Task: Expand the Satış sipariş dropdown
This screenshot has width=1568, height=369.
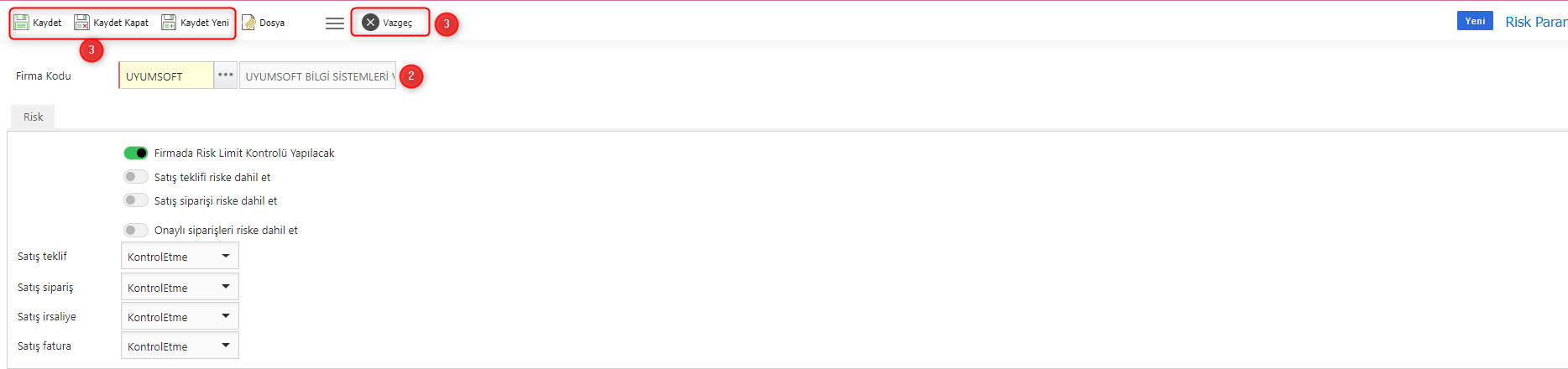Action: coord(180,287)
